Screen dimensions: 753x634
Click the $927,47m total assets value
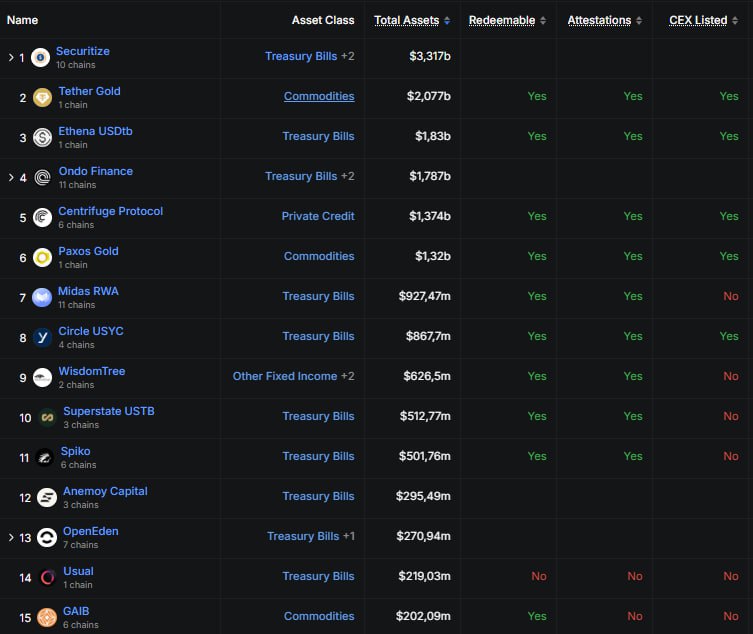point(425,296)
